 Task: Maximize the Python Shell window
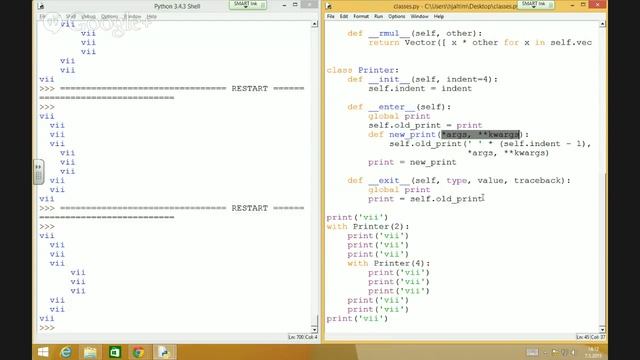click(x=296, y=5)
